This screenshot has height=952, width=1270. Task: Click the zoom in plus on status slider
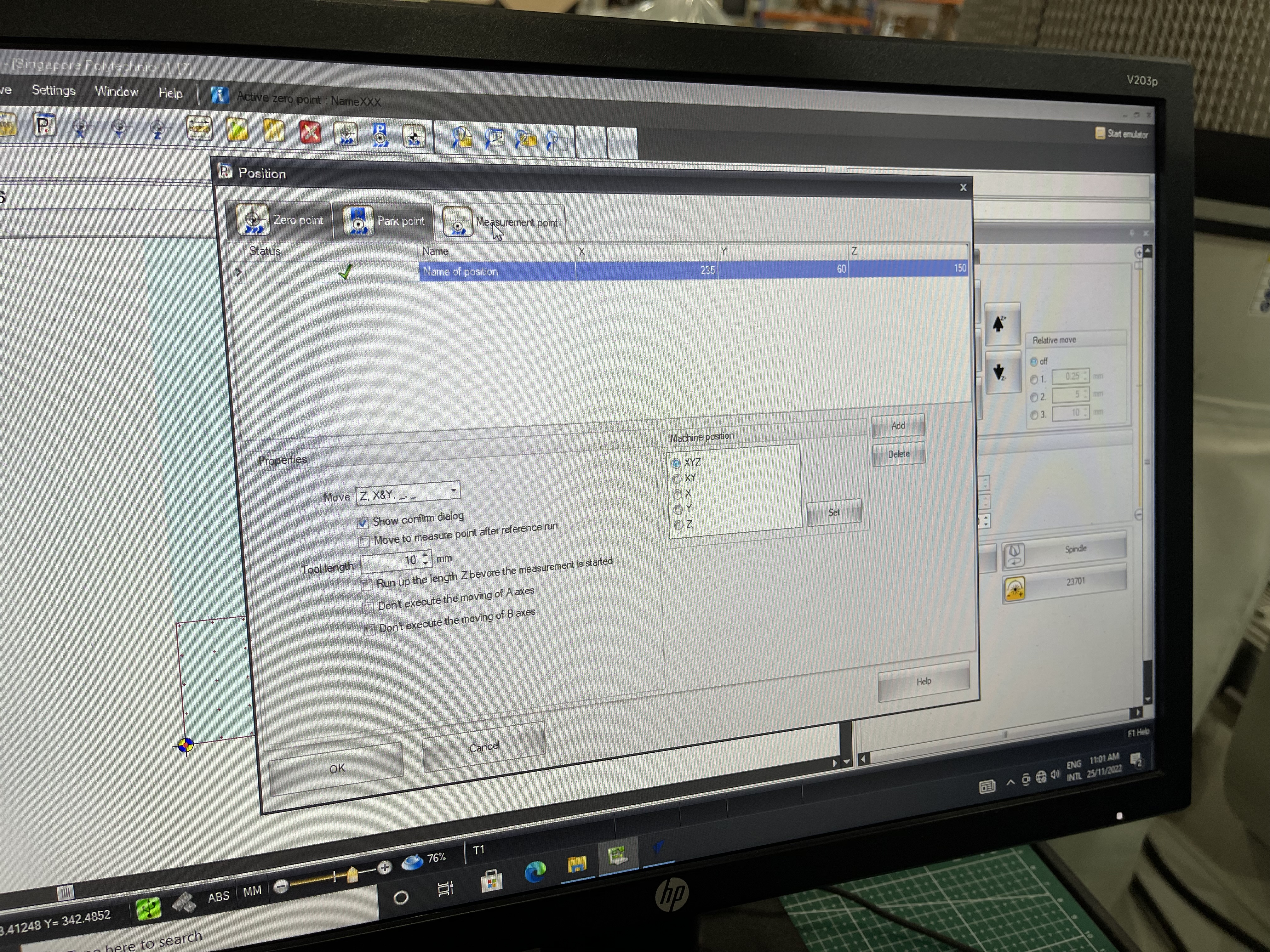click(384, 867)
